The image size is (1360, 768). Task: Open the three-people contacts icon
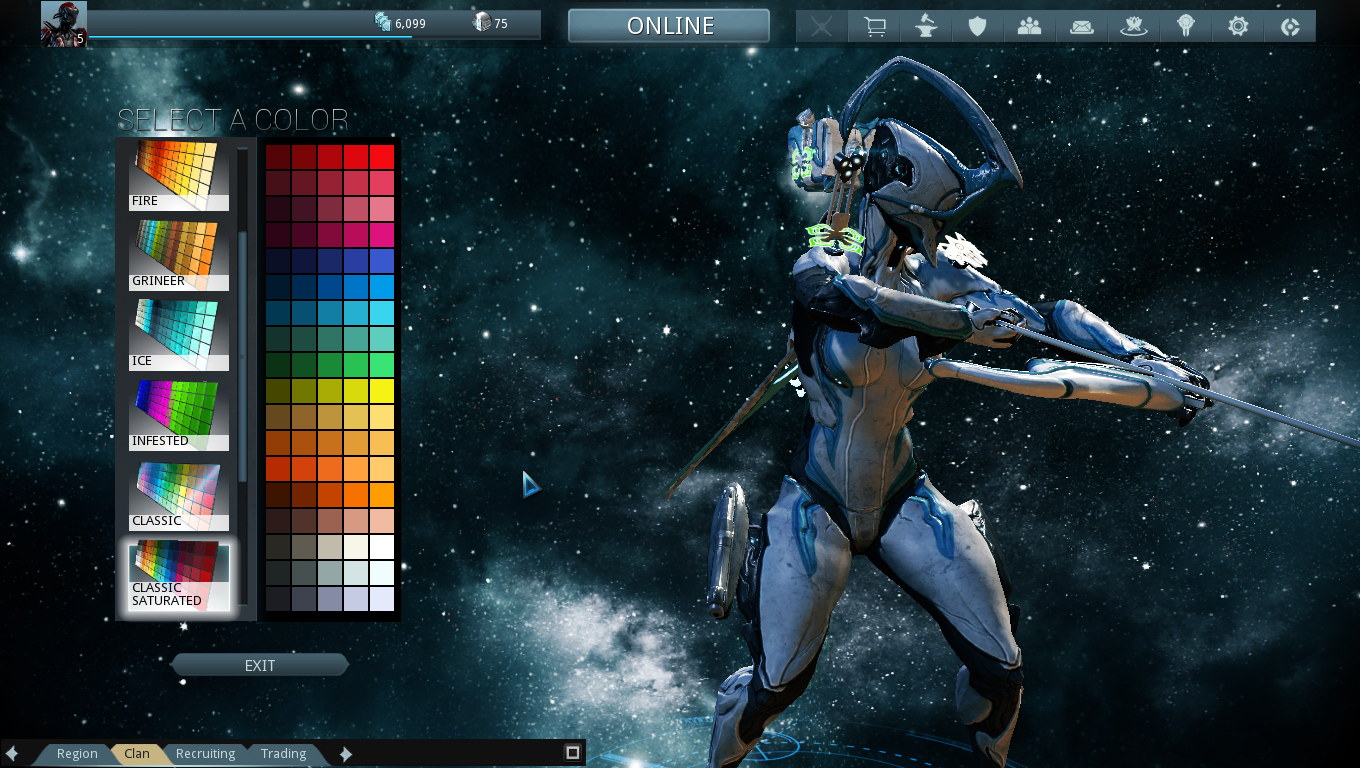coord(1030,26)
